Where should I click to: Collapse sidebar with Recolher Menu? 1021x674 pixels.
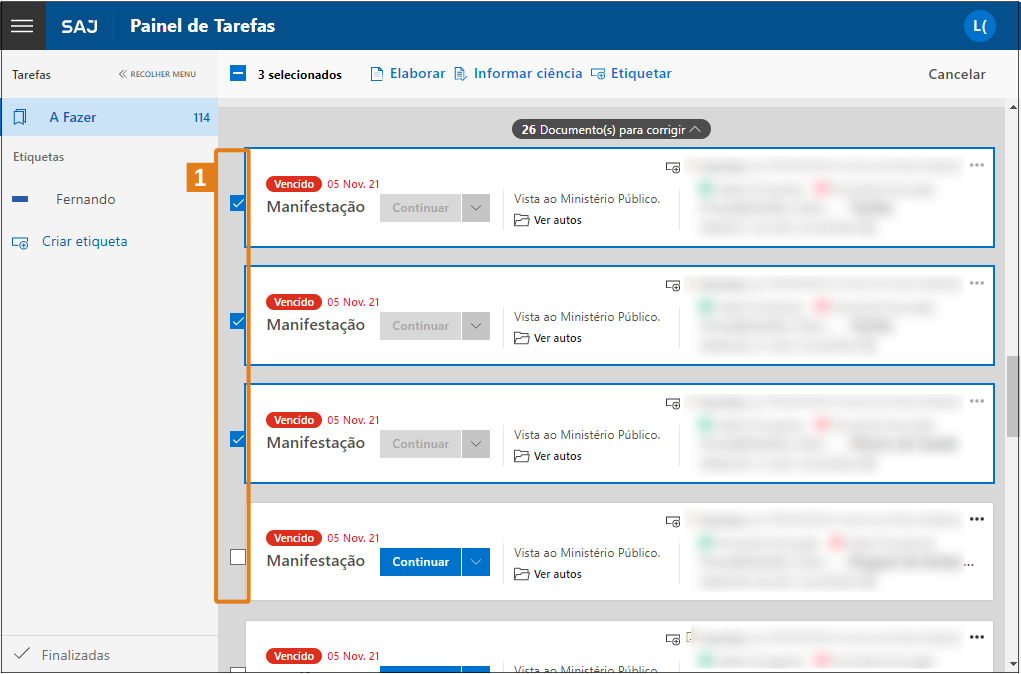(157, 74)
